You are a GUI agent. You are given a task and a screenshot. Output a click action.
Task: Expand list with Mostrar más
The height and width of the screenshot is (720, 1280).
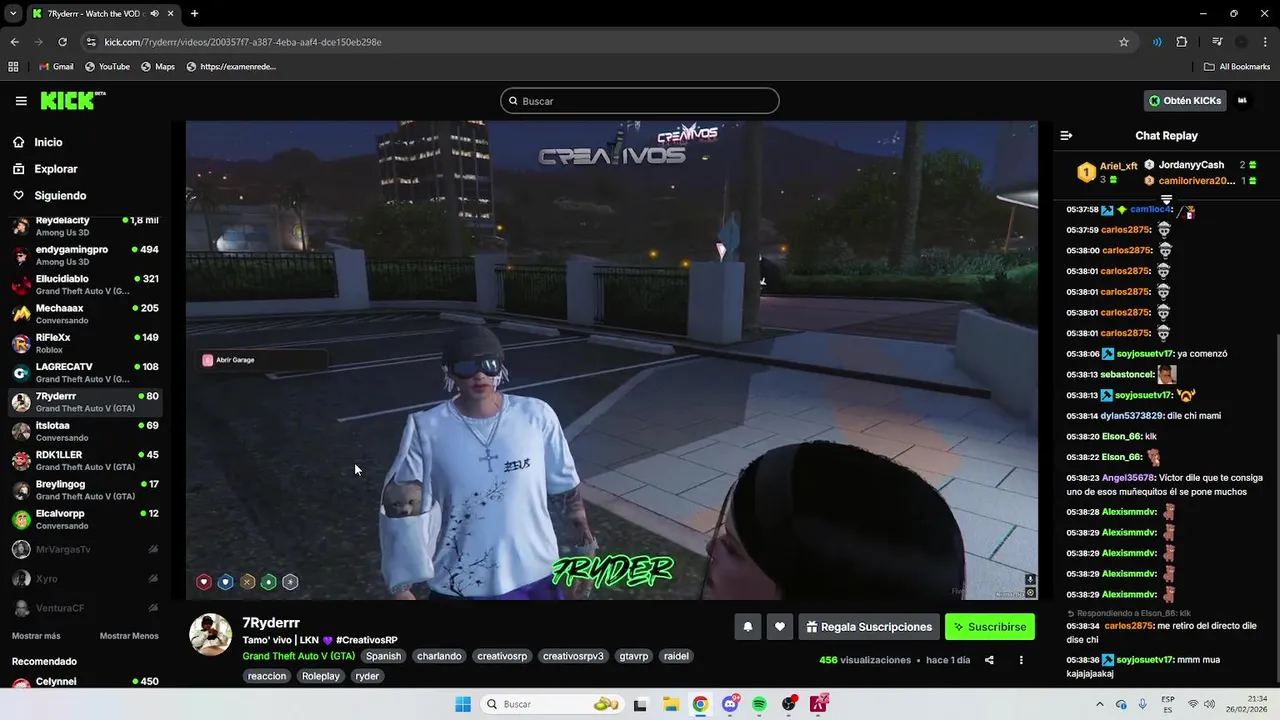pos(36,636)
